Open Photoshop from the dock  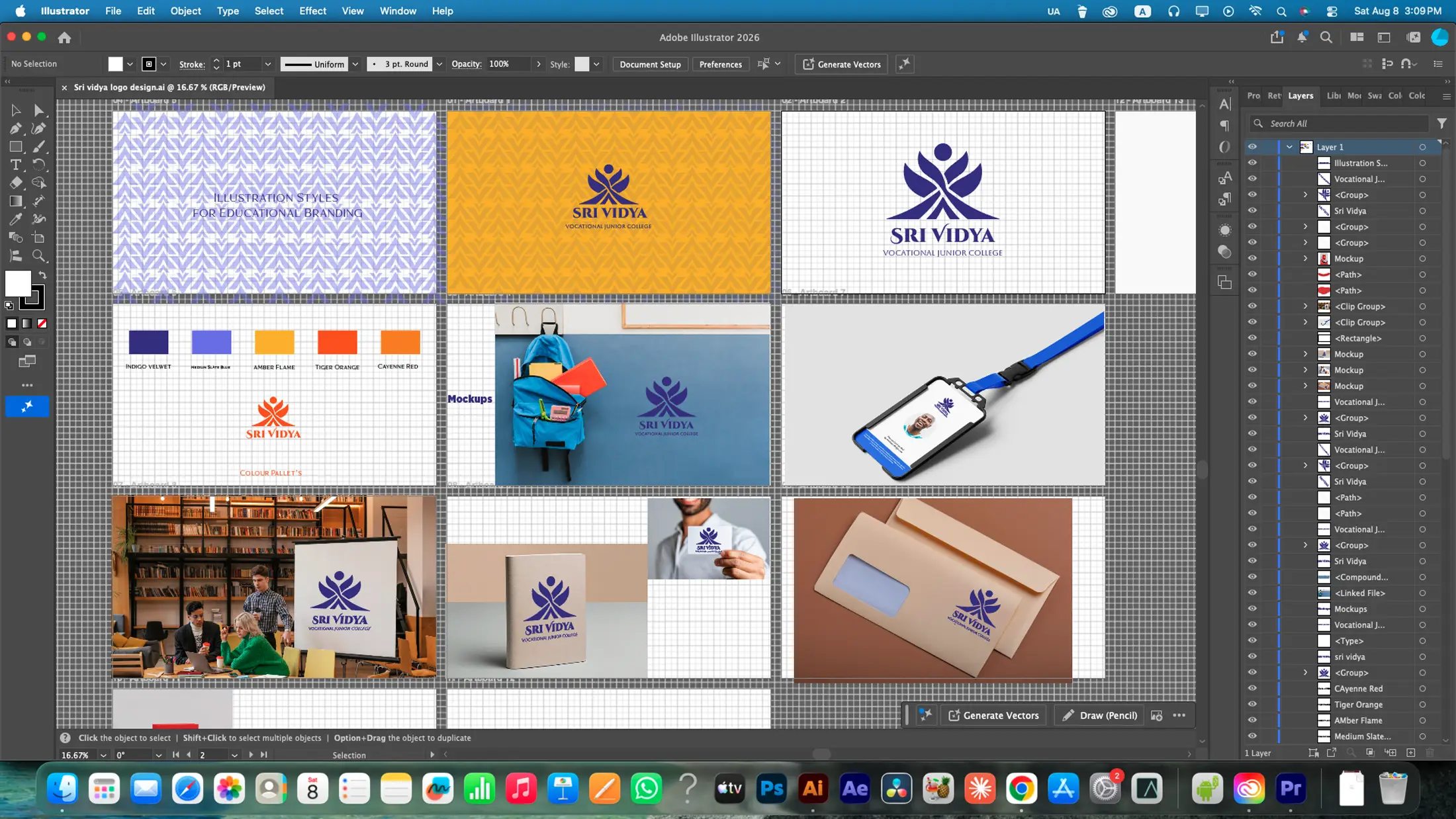[x=772, y=789]
